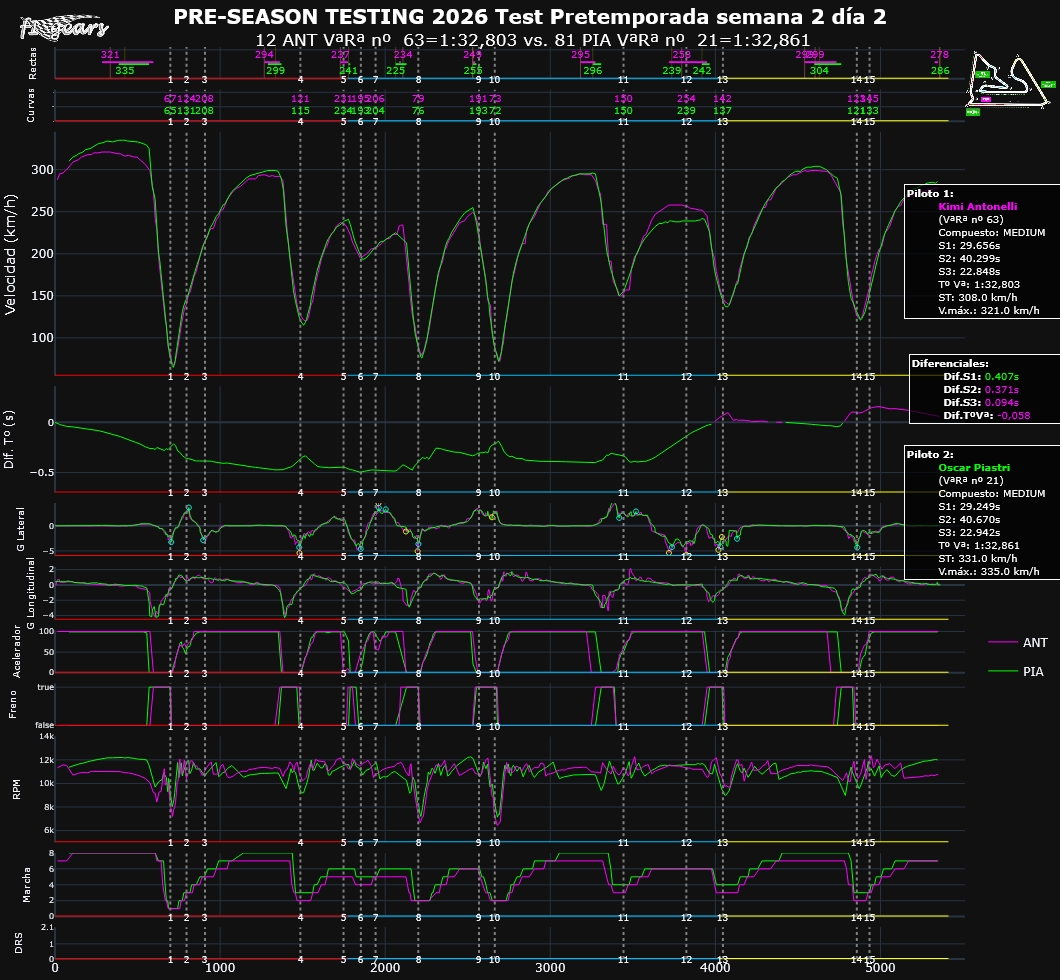Select the Dif.S1: 0.407s entry

(981, 376)
